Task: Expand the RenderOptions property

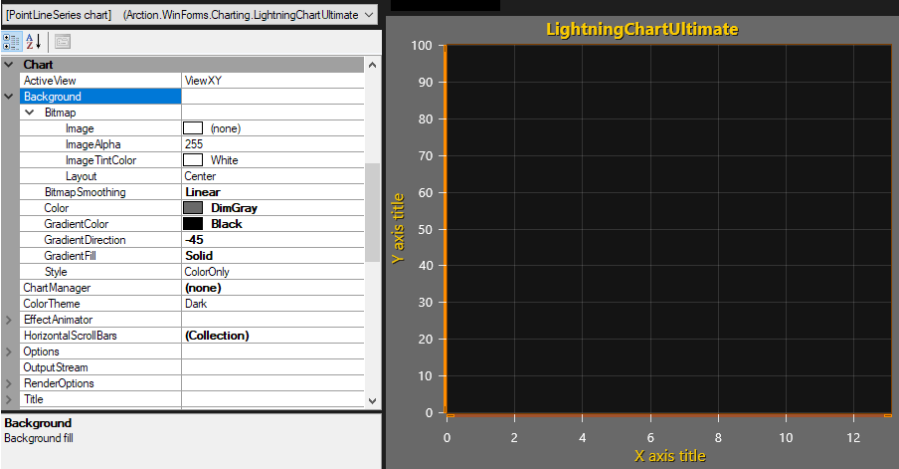Action: click(9, 384)
